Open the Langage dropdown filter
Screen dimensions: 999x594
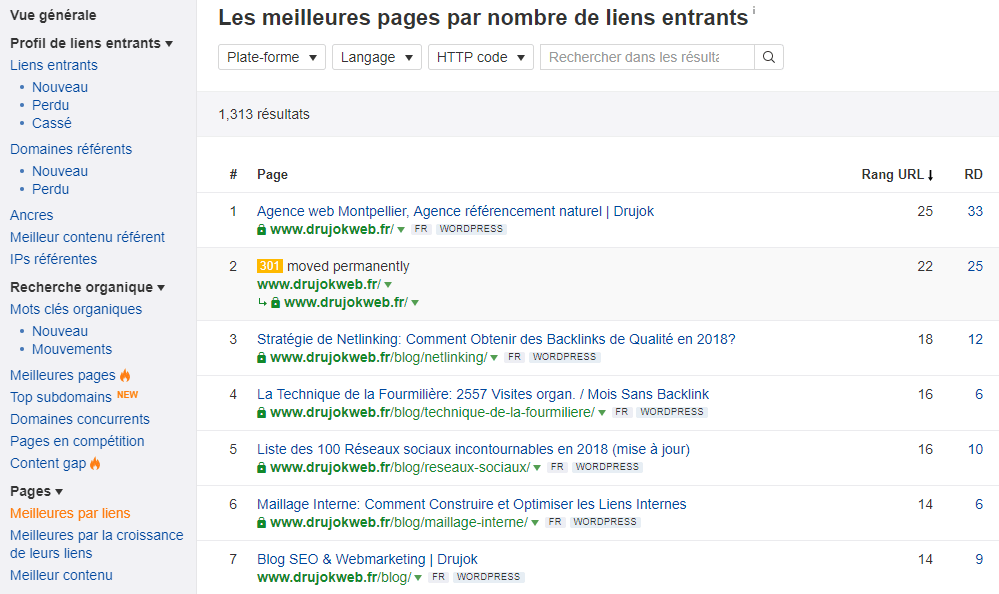tap(377, 57)
